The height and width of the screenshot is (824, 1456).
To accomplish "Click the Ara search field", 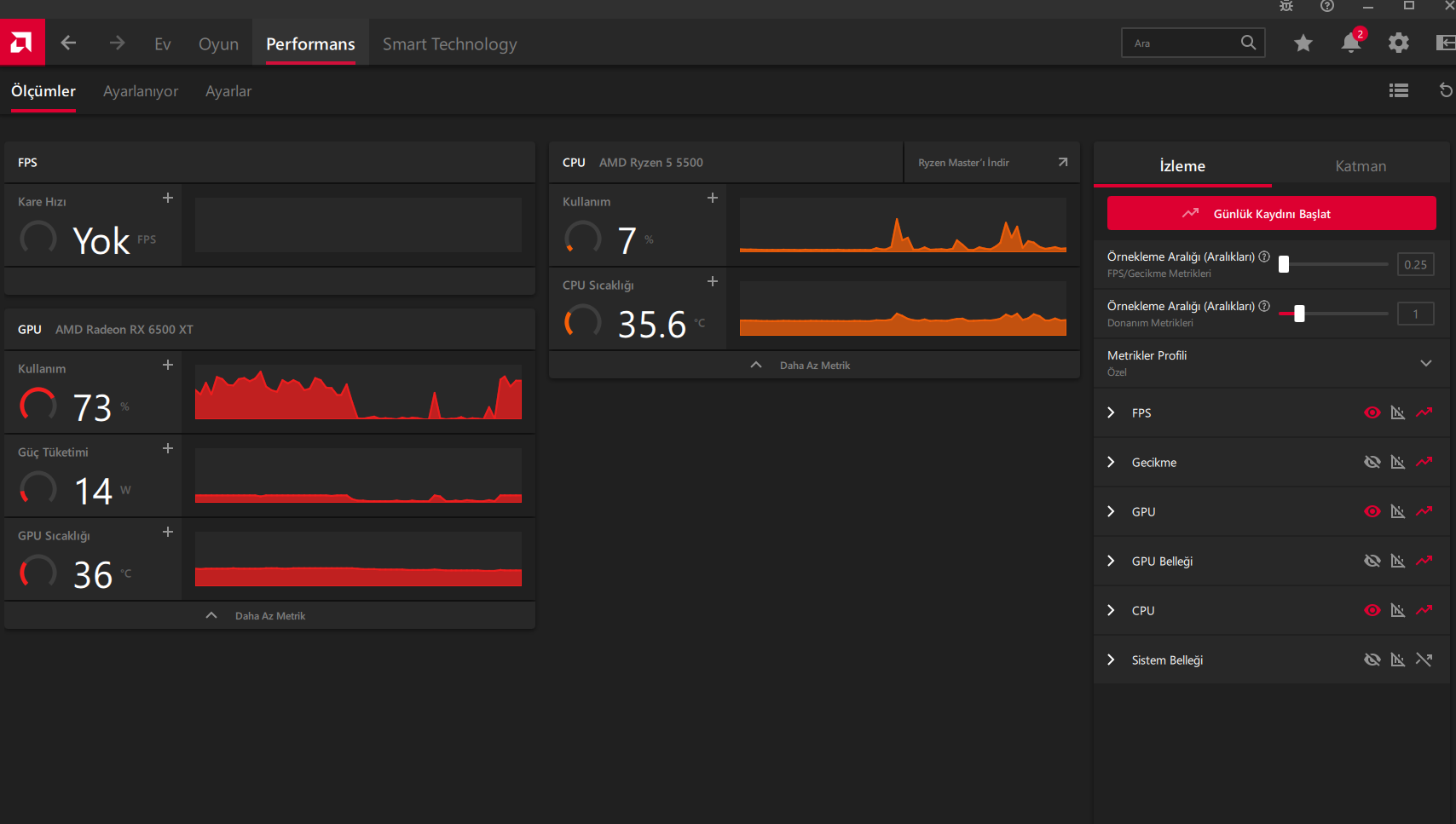I will tap(1193, 43).
